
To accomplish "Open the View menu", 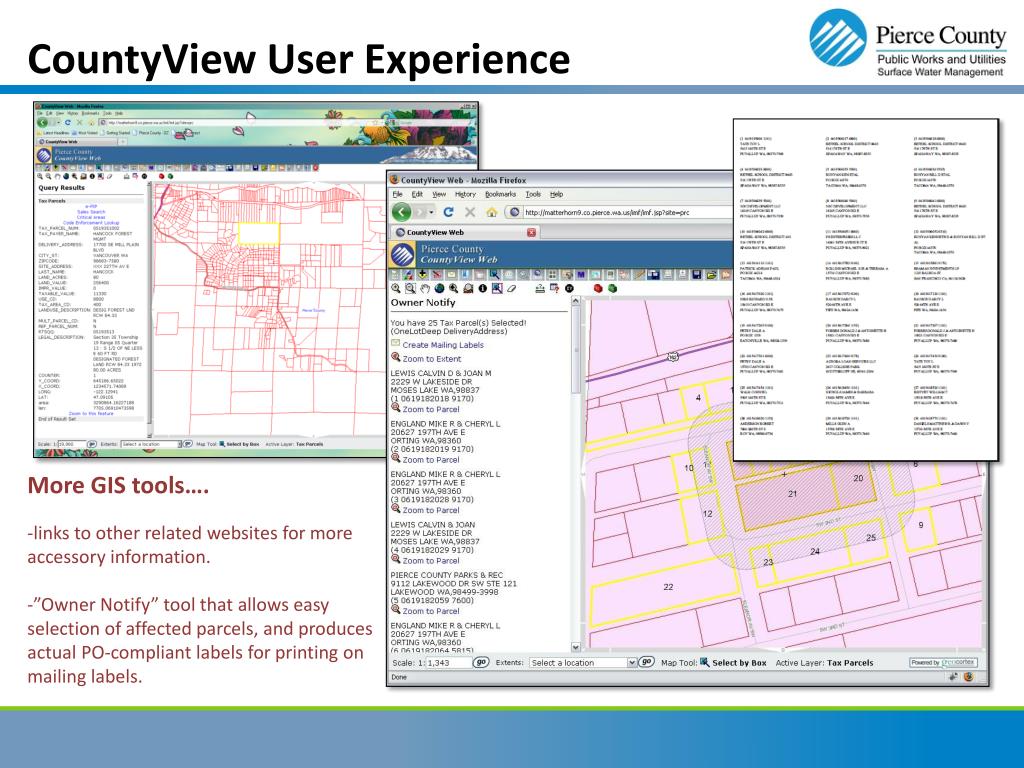I will [439, 194].
